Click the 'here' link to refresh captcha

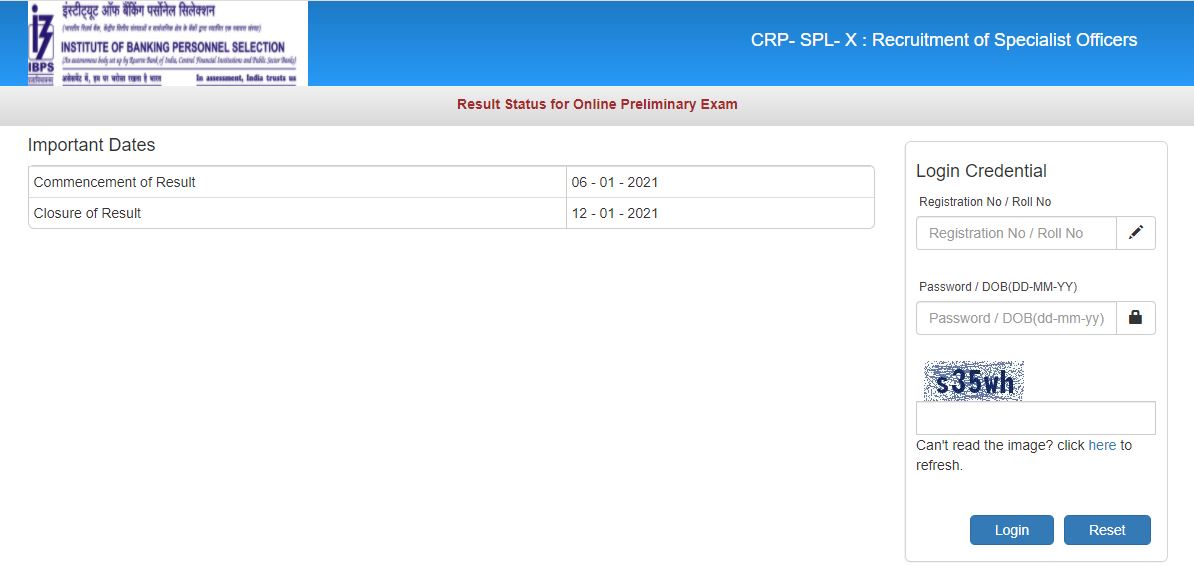coord(1102,445)
